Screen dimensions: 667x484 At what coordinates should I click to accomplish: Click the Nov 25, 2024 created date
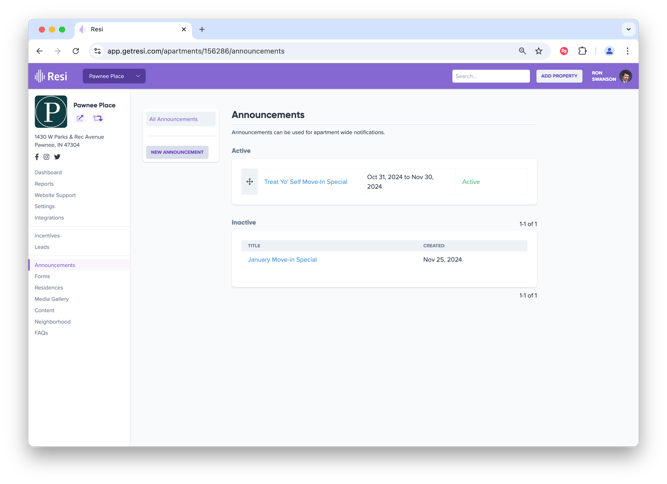coord(442,259)
